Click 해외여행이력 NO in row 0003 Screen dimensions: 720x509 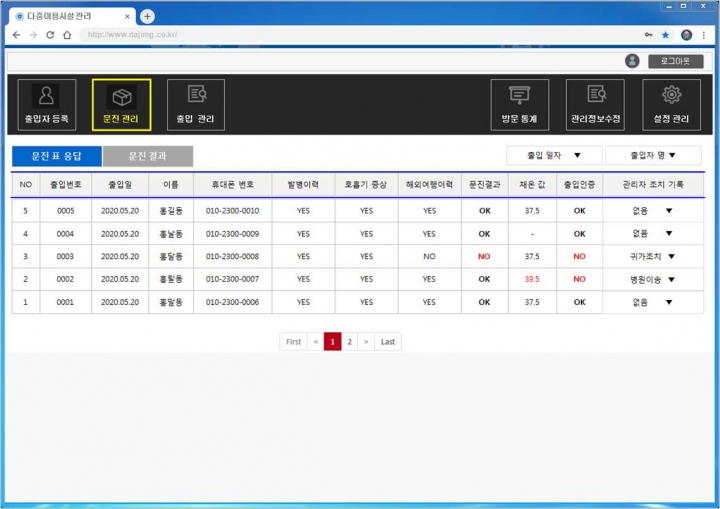(x=429, y=256)
